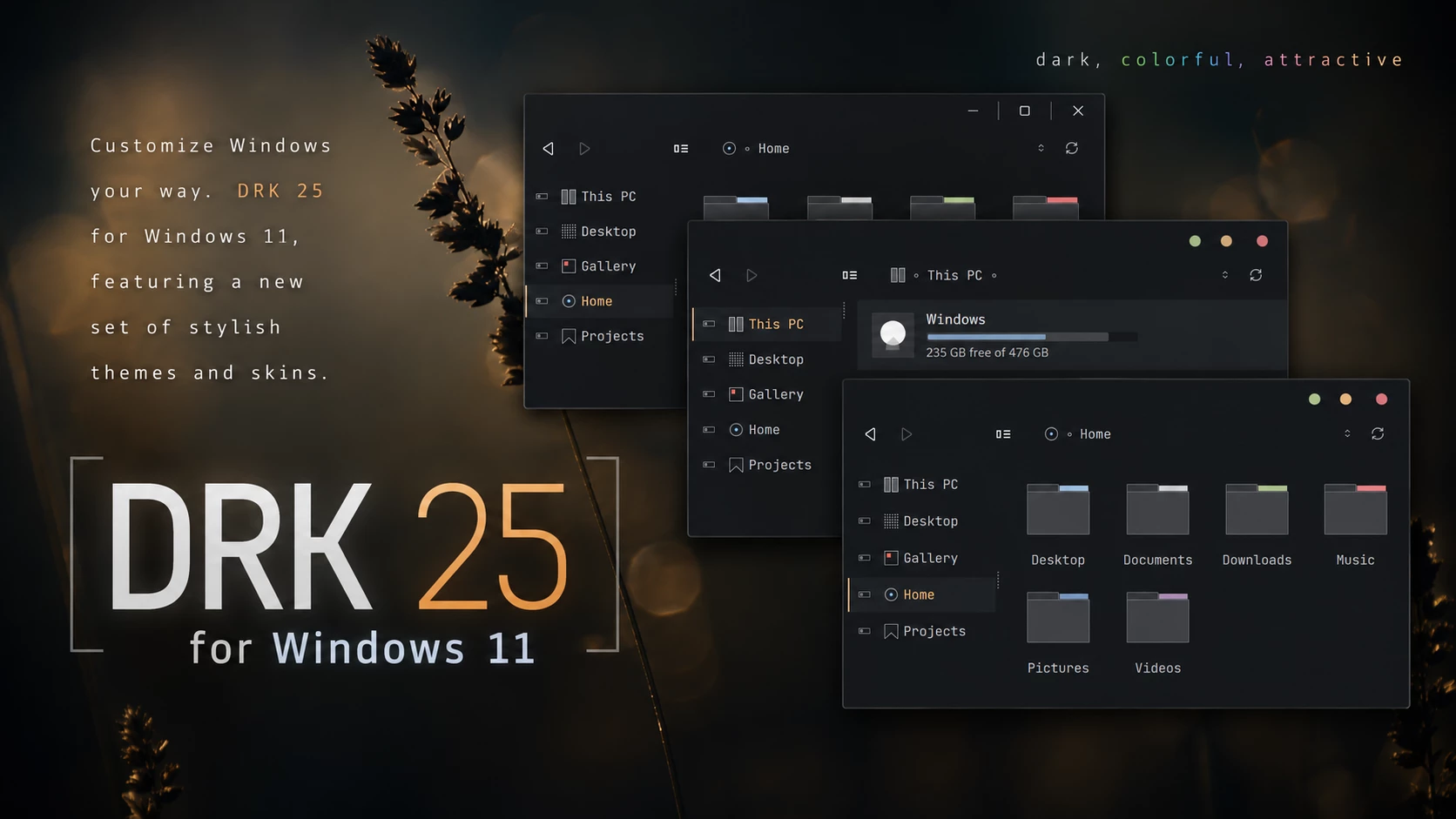Screen dimensions: 1456x819
Task: Toggle pin beside This PC in middle window
Action: tap(709, 324)
